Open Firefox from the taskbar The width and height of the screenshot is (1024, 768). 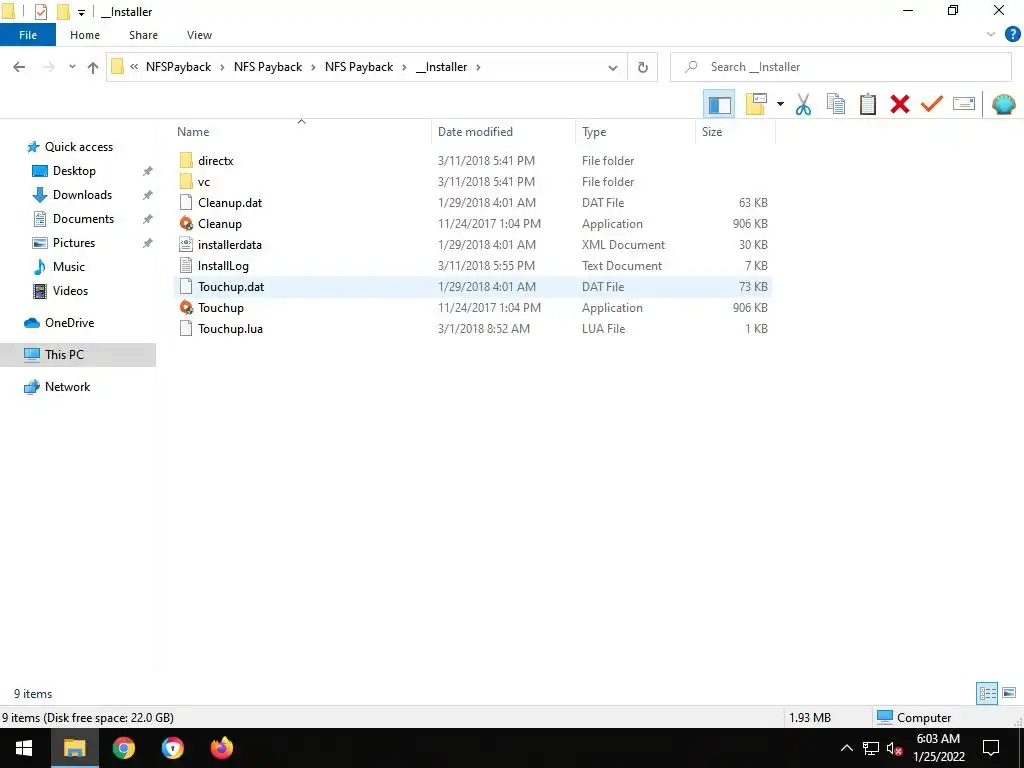221,748
